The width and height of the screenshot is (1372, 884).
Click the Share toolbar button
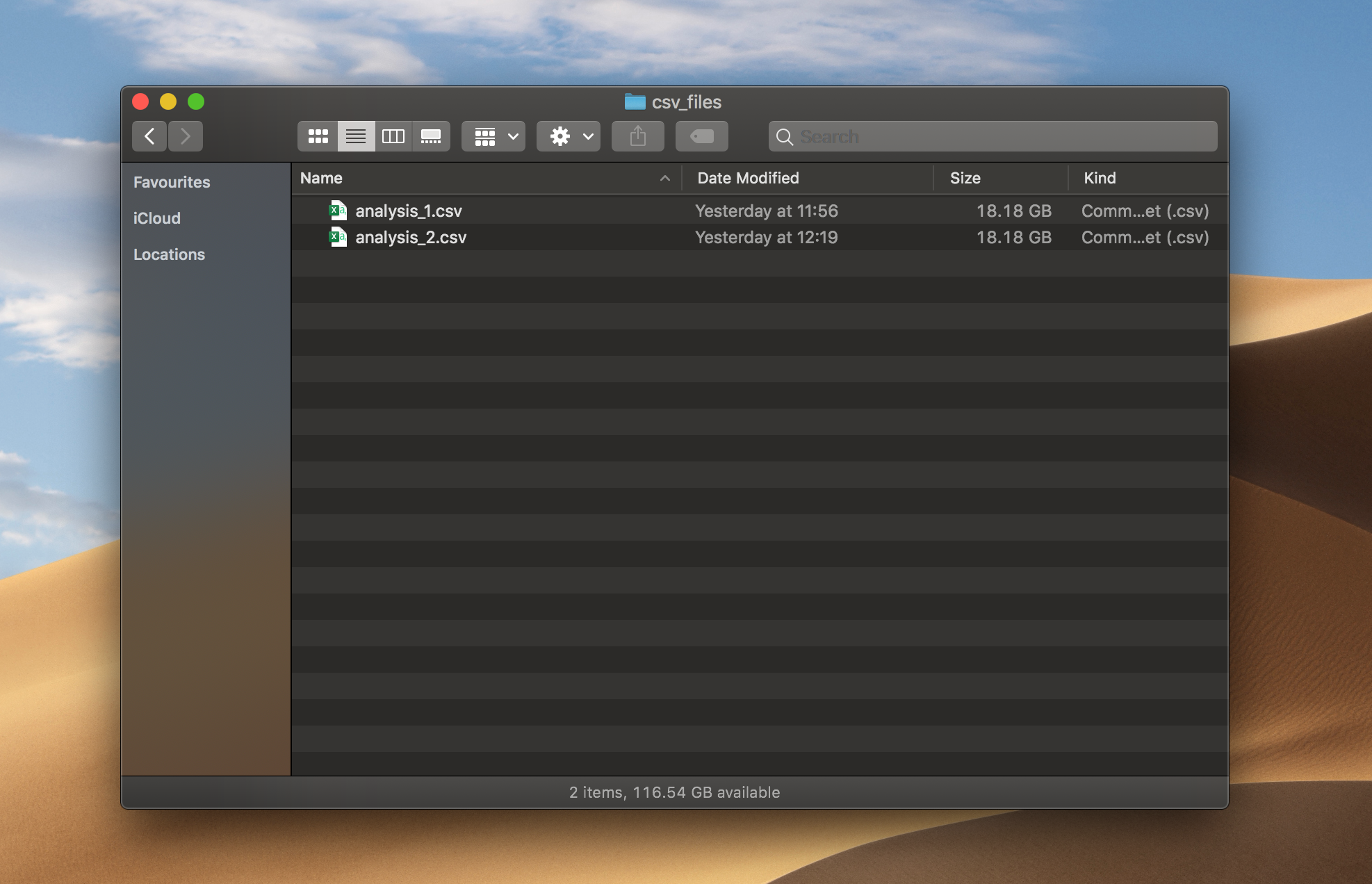pos(638,136)
